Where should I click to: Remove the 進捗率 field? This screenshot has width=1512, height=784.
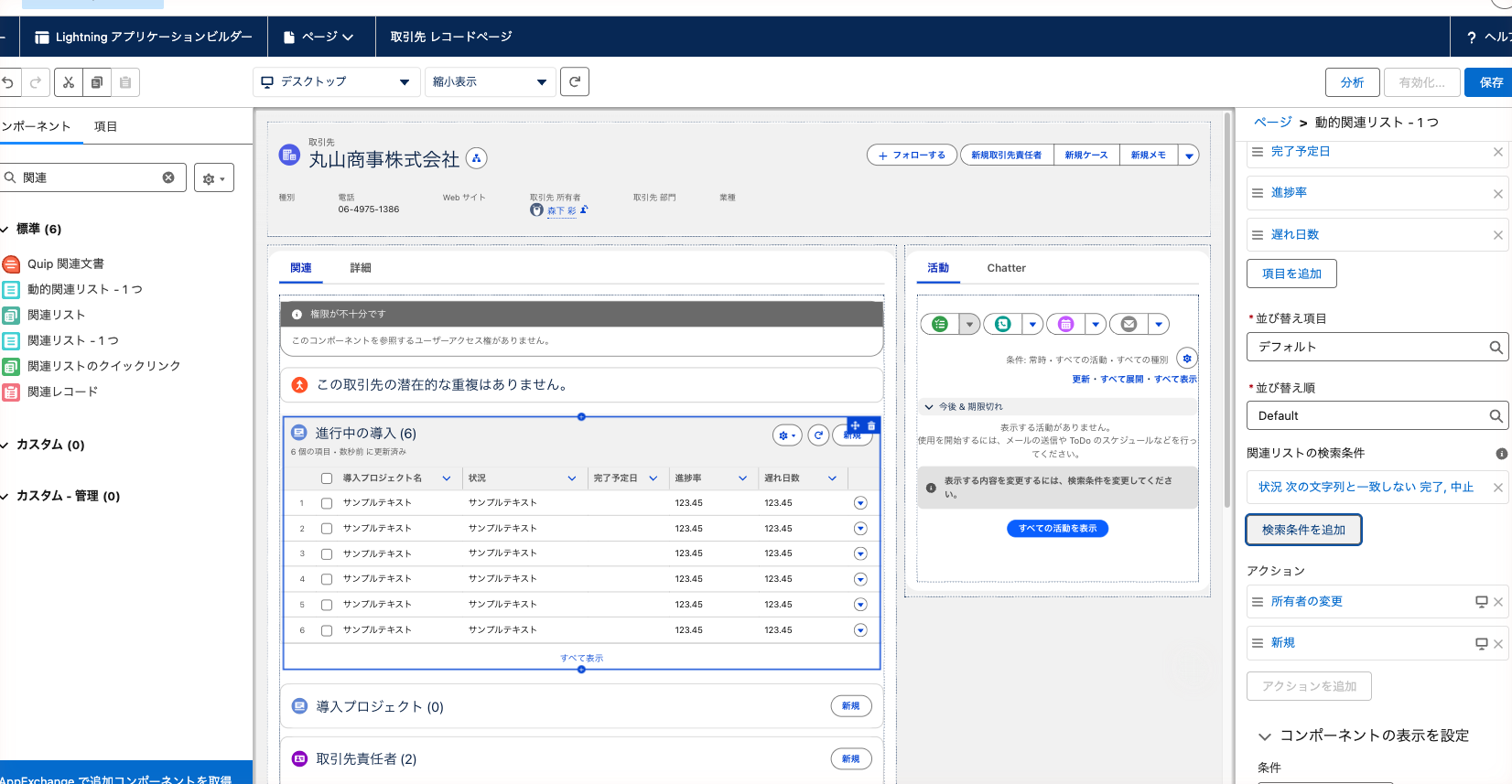pyautogui.click(x=1498, y=193)
